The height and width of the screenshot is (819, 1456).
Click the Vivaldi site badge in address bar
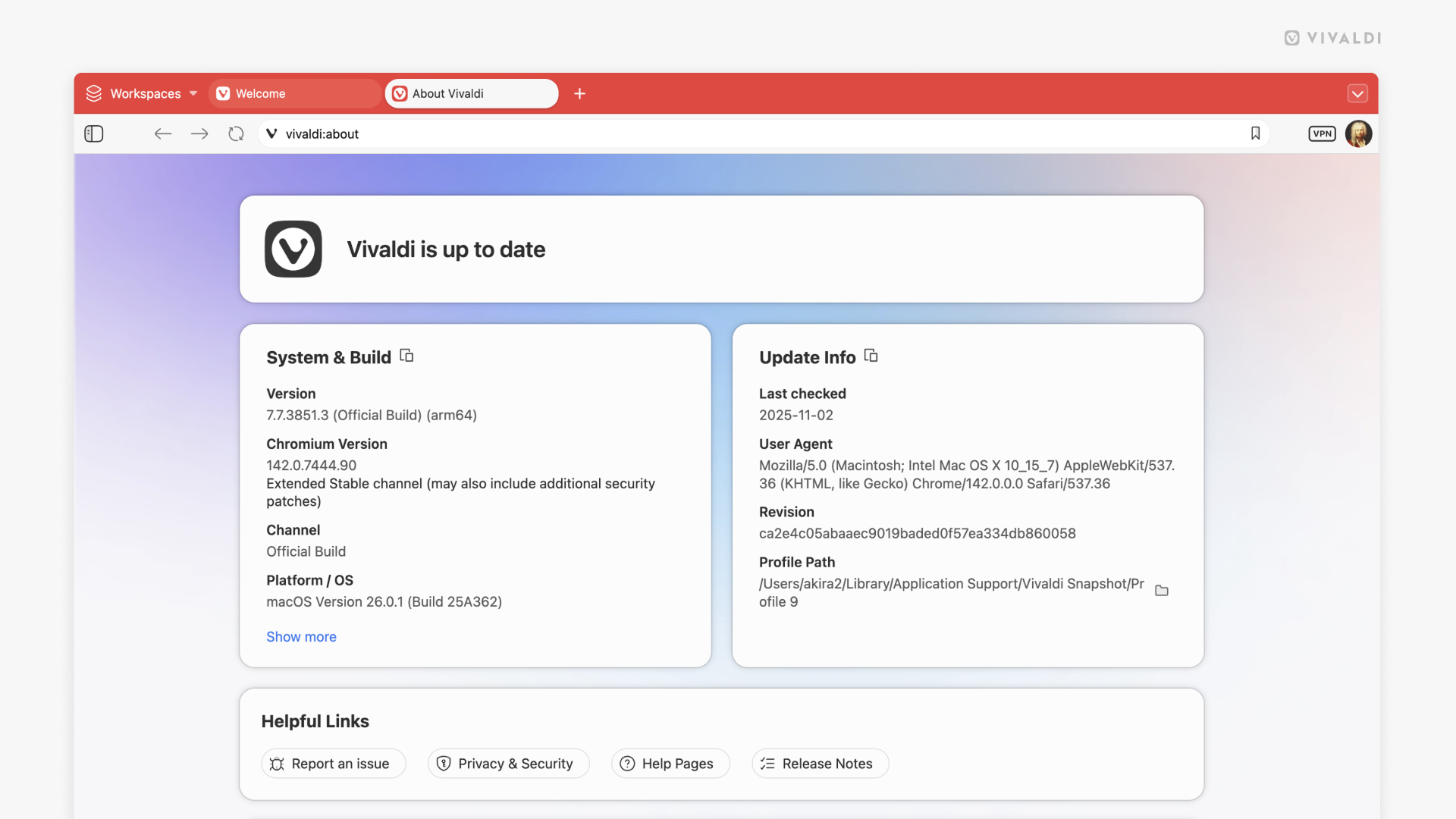[271, 133]
